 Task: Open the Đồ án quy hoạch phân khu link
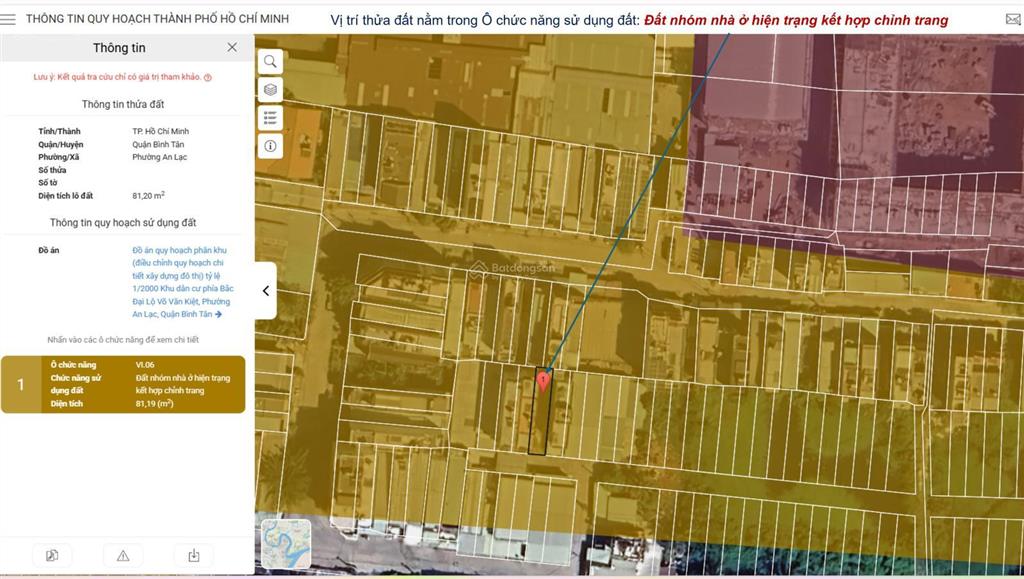(x=182, y=282)
